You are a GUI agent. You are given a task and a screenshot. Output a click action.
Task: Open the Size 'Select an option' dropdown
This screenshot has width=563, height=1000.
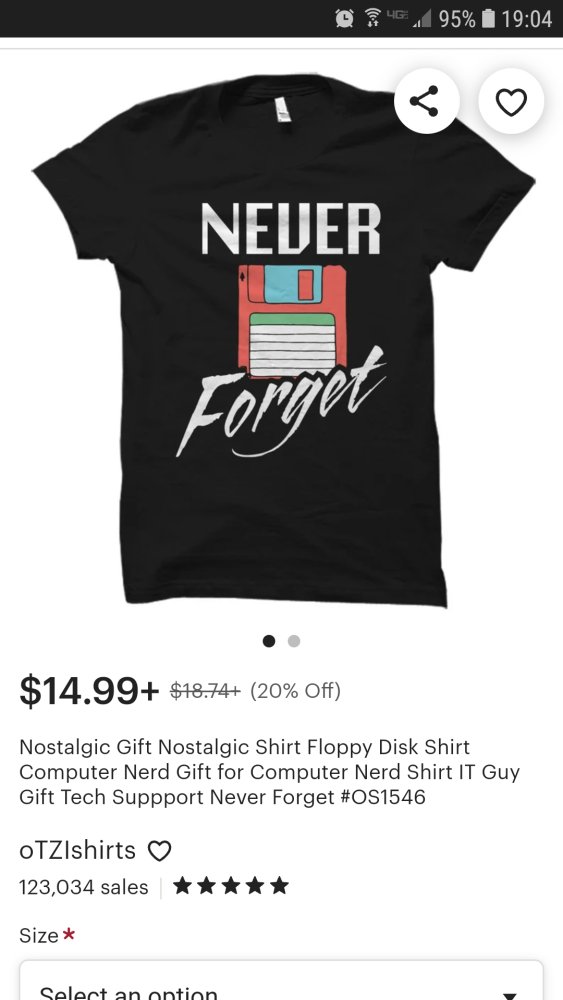point(281,980)
